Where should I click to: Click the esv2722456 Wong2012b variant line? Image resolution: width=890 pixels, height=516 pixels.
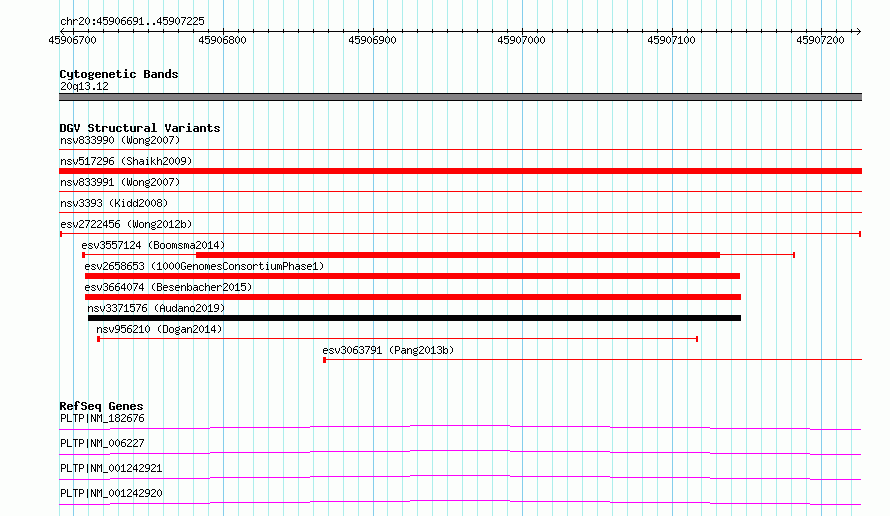click(460, 234)
